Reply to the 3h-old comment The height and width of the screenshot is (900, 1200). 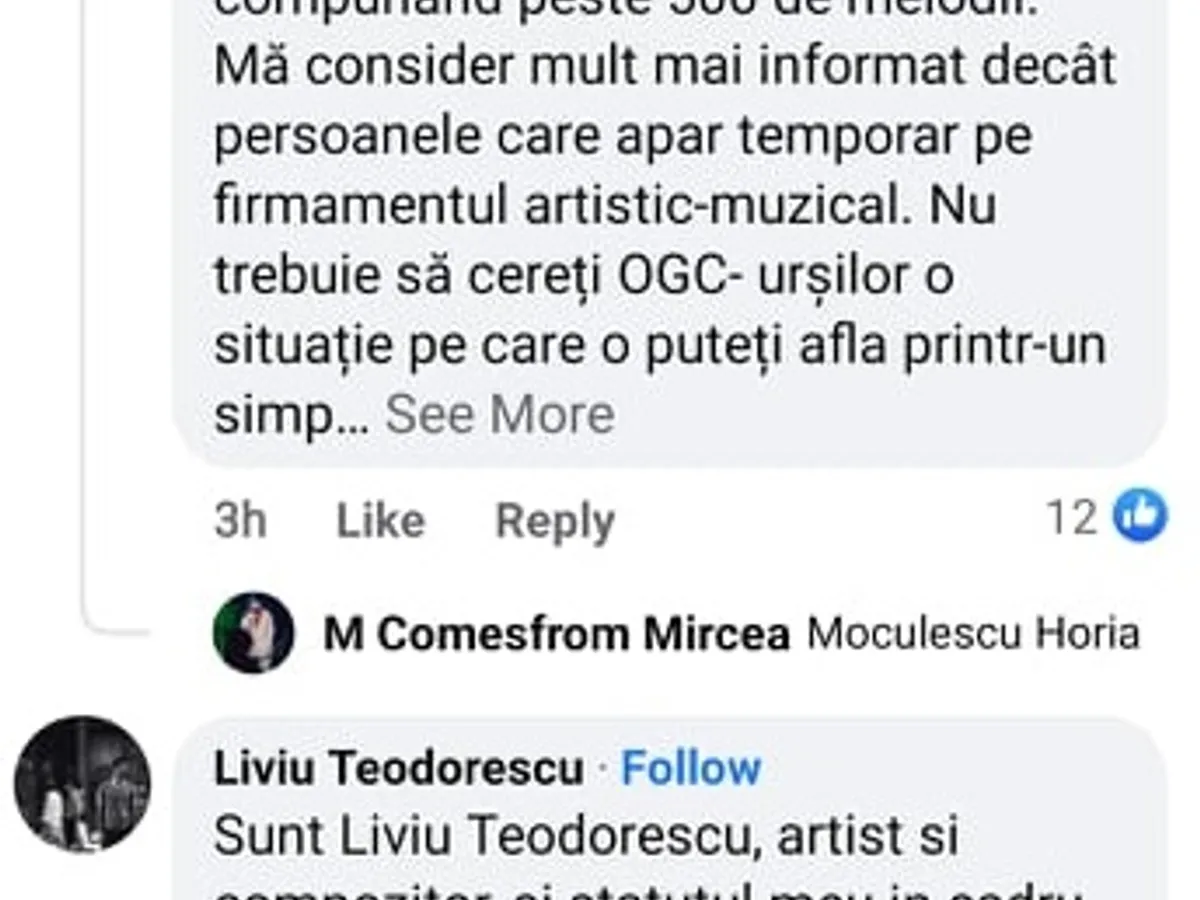click(x=555, y=521)
